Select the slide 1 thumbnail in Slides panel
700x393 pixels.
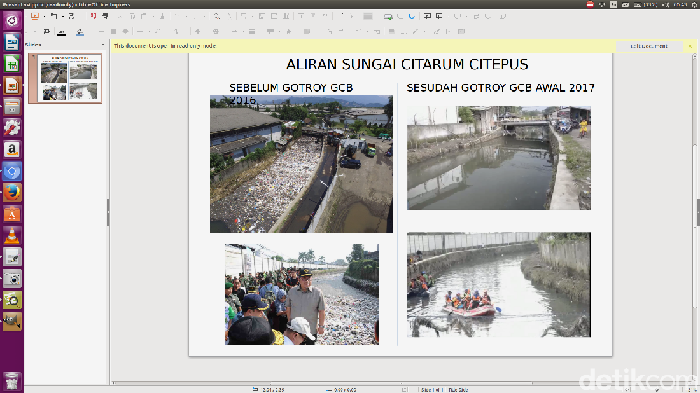point(65,79)
